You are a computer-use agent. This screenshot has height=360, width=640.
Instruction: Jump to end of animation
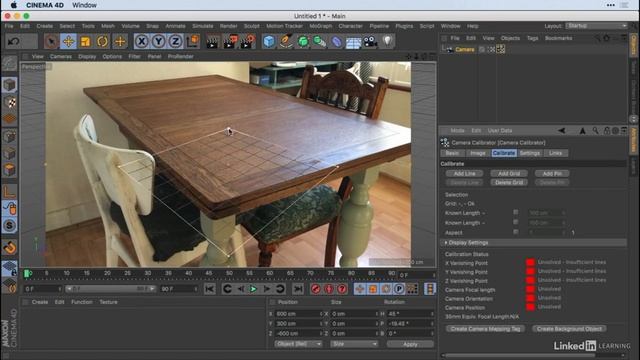click(298, 289)
